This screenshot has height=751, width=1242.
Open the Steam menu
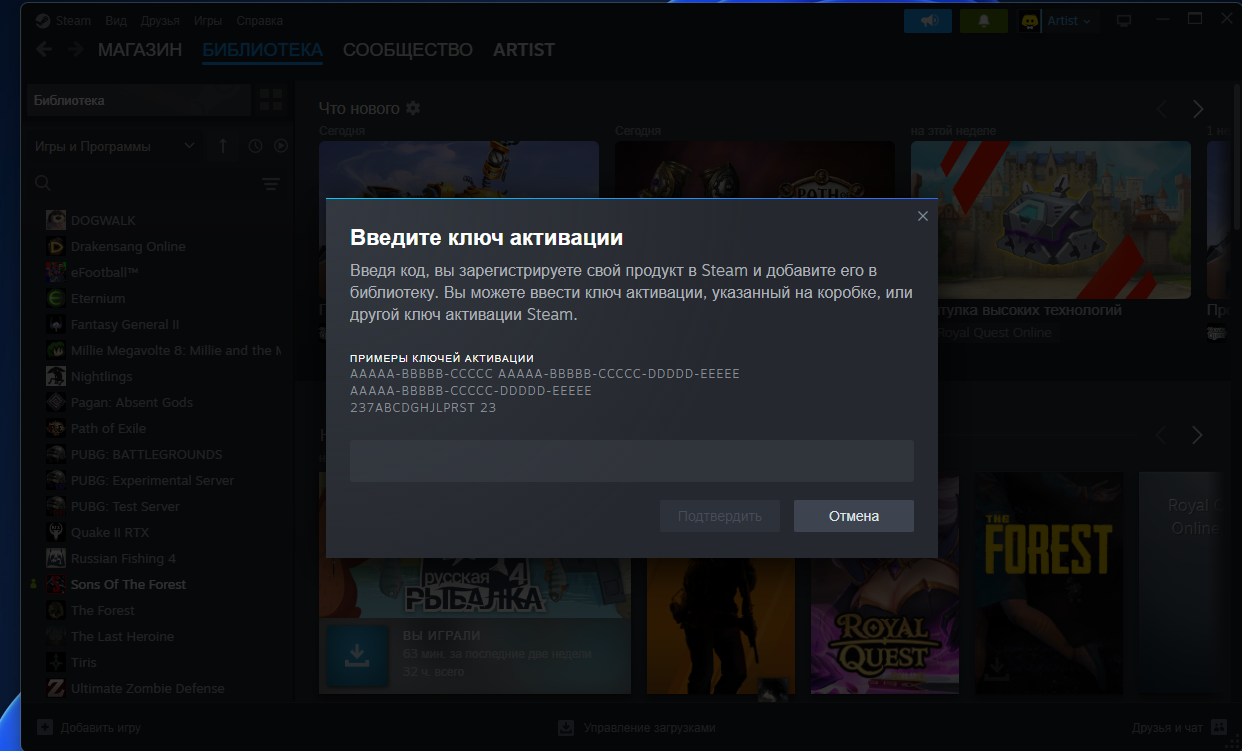[63, 20]
